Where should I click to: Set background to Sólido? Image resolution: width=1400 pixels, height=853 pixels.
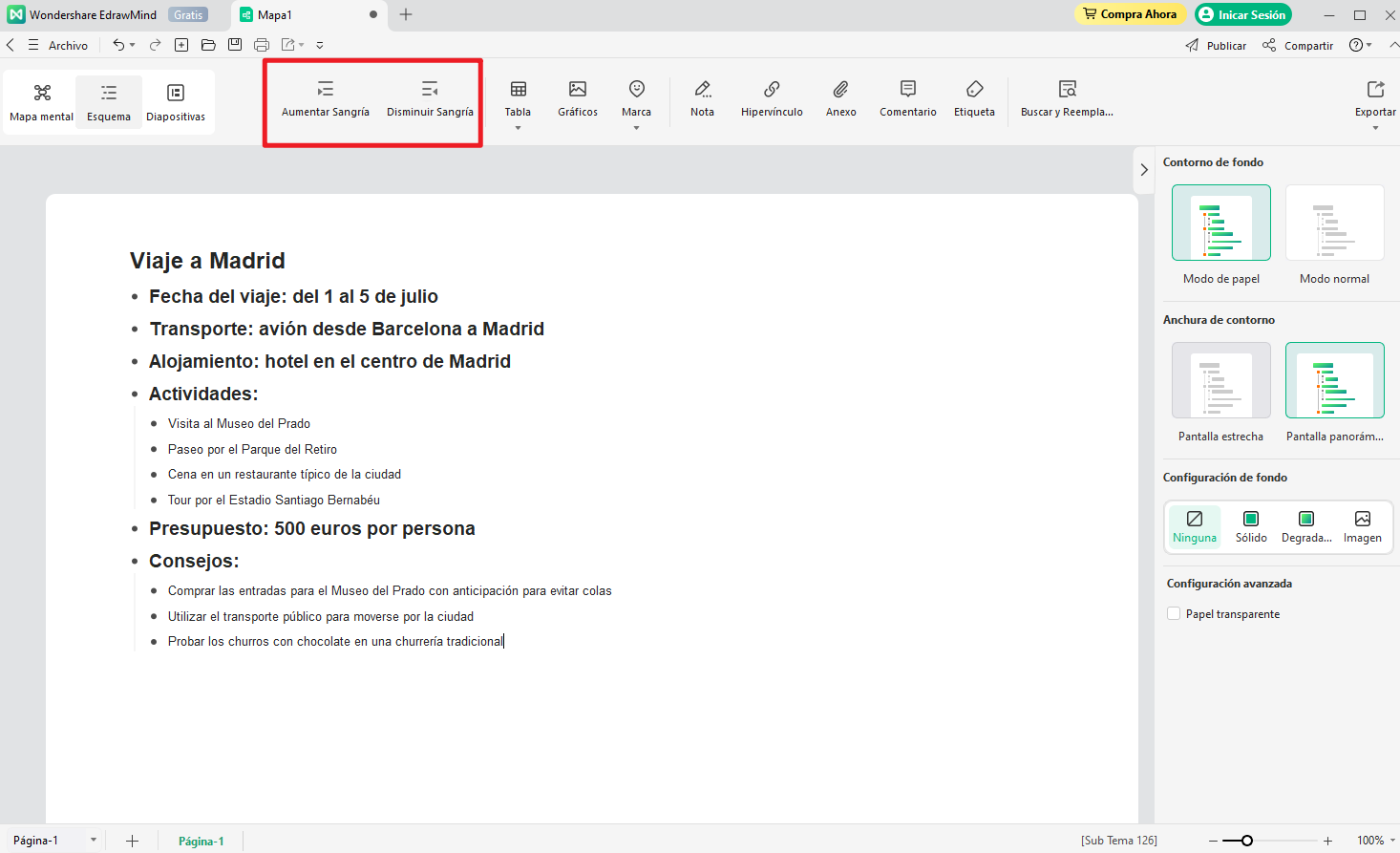point(1251,526)
